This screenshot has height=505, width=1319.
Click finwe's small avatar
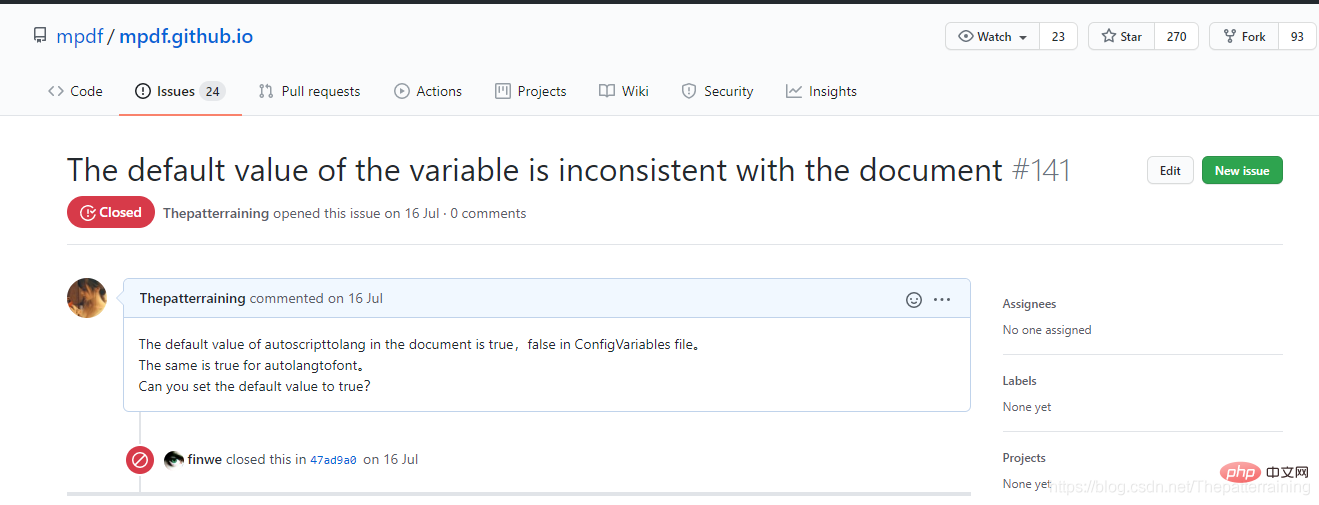174,459
